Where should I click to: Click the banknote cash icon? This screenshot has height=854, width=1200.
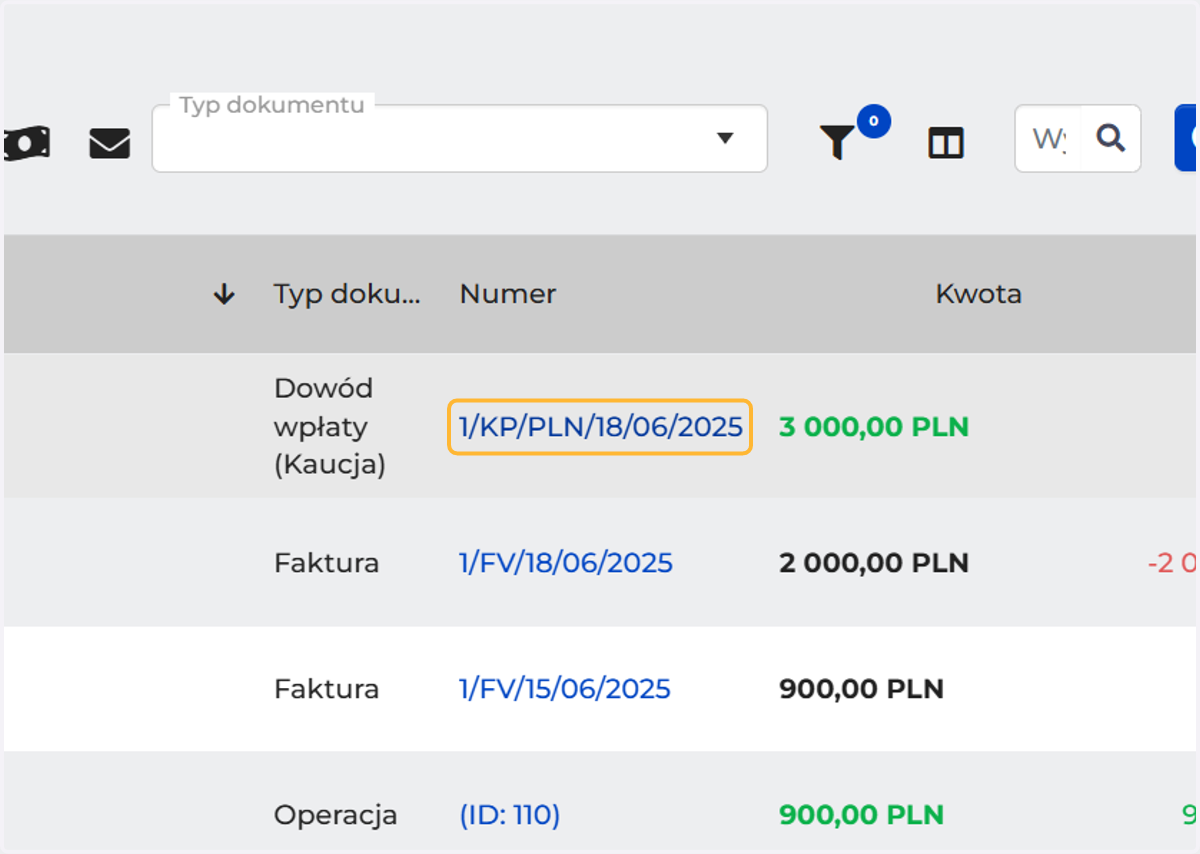pyautogui.click(x=26, y=143)
